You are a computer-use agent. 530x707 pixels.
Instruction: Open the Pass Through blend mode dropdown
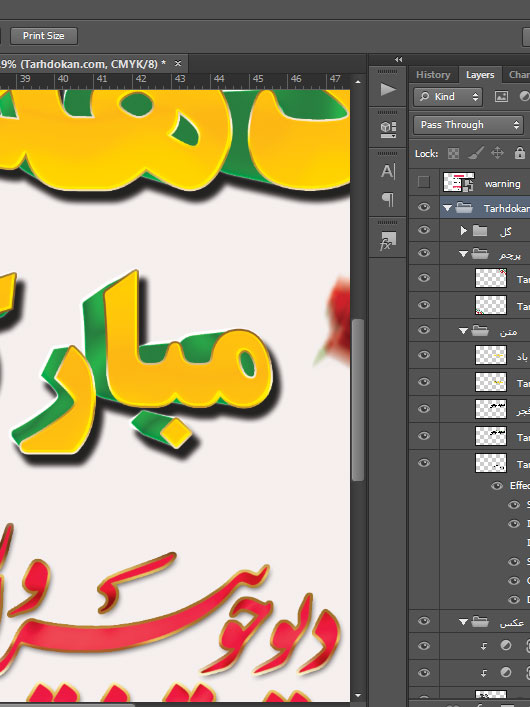[468, 125]
